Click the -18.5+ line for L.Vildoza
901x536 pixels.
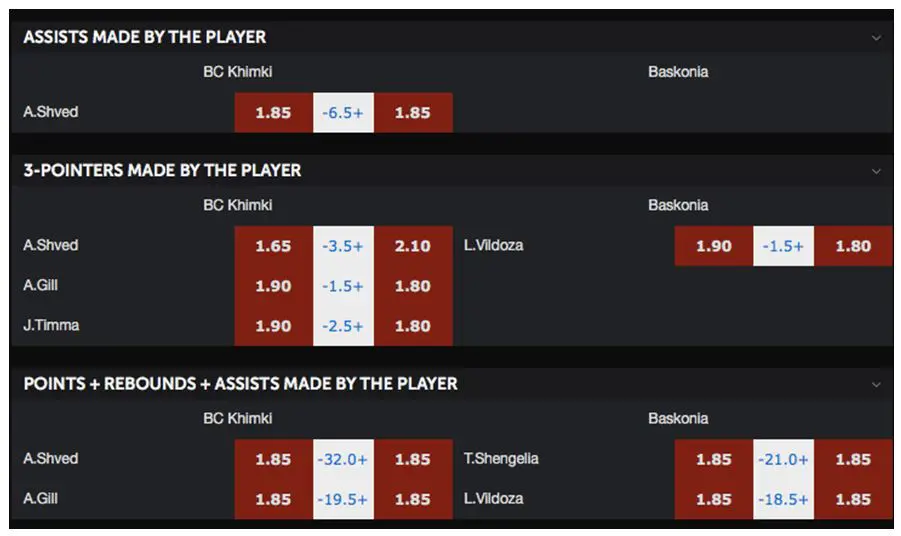(x=784, y=499)
